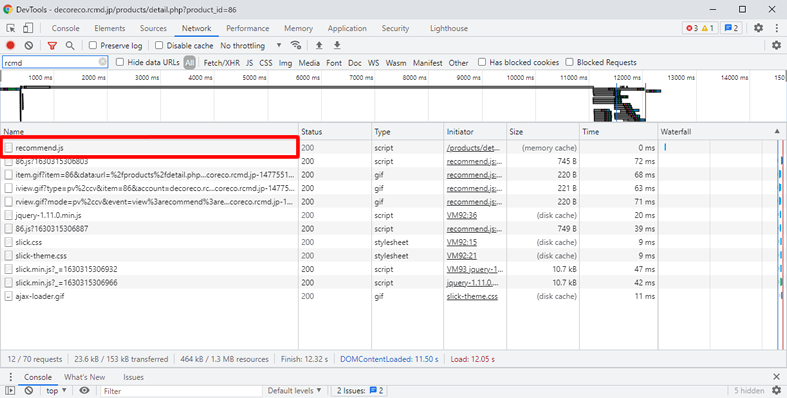Open the Issues drawer tab
The width and height of the screenshot is (787, 398).
[133, 377]
